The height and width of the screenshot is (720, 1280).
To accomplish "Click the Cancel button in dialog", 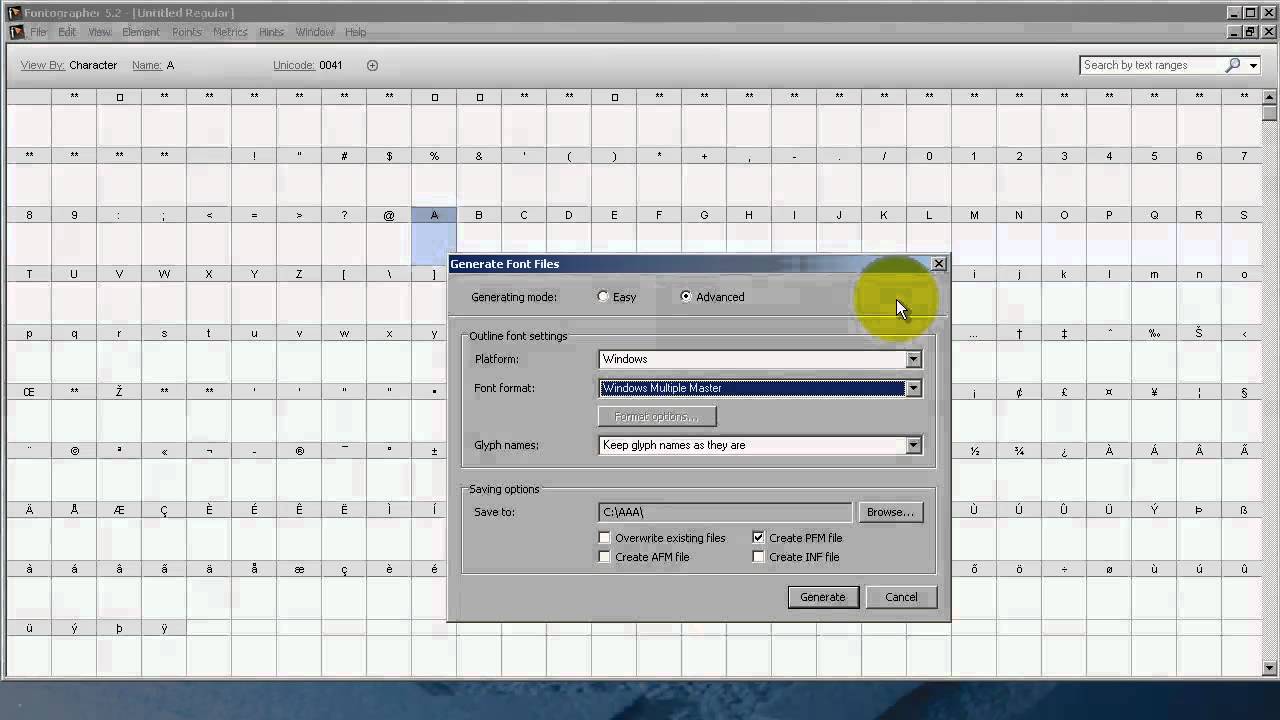I will click(x=901, y=597).
